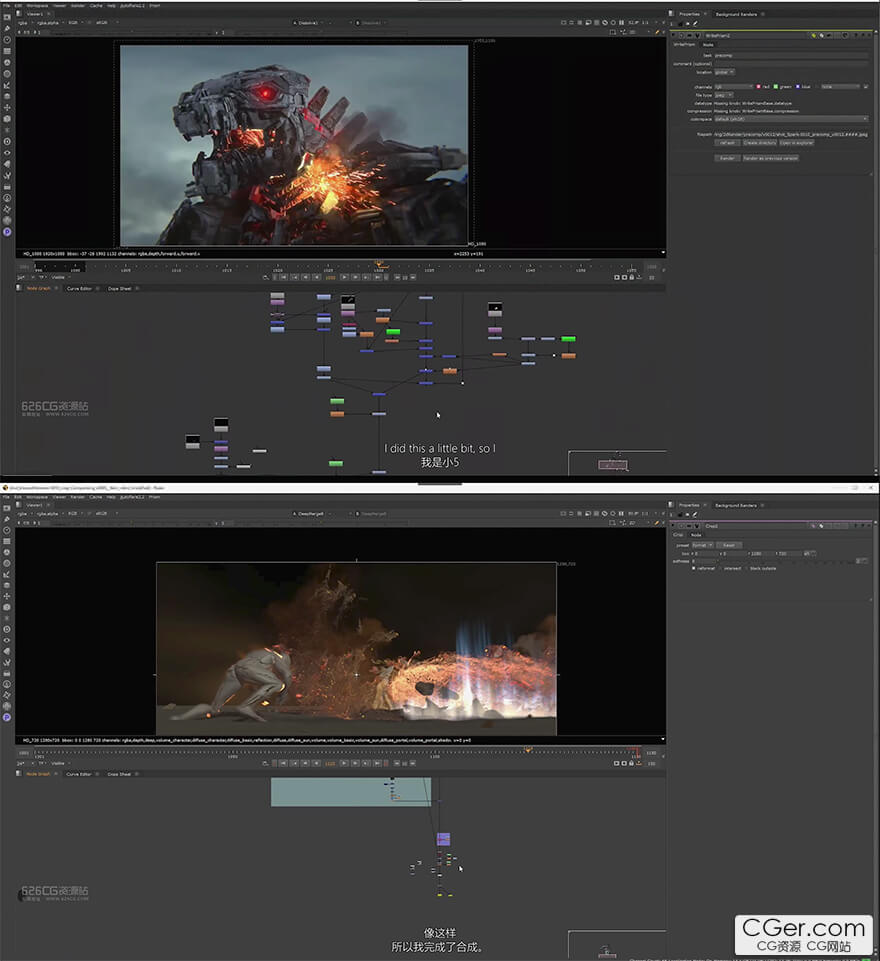
Task: Open the File menu in the upper window
Action: click(6, 6)
